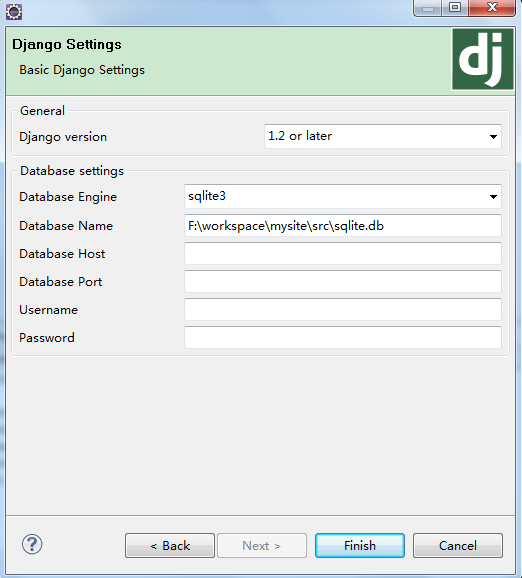Open the Database Engine dropdown arrow
522x578 pixels.
(493, 196)
